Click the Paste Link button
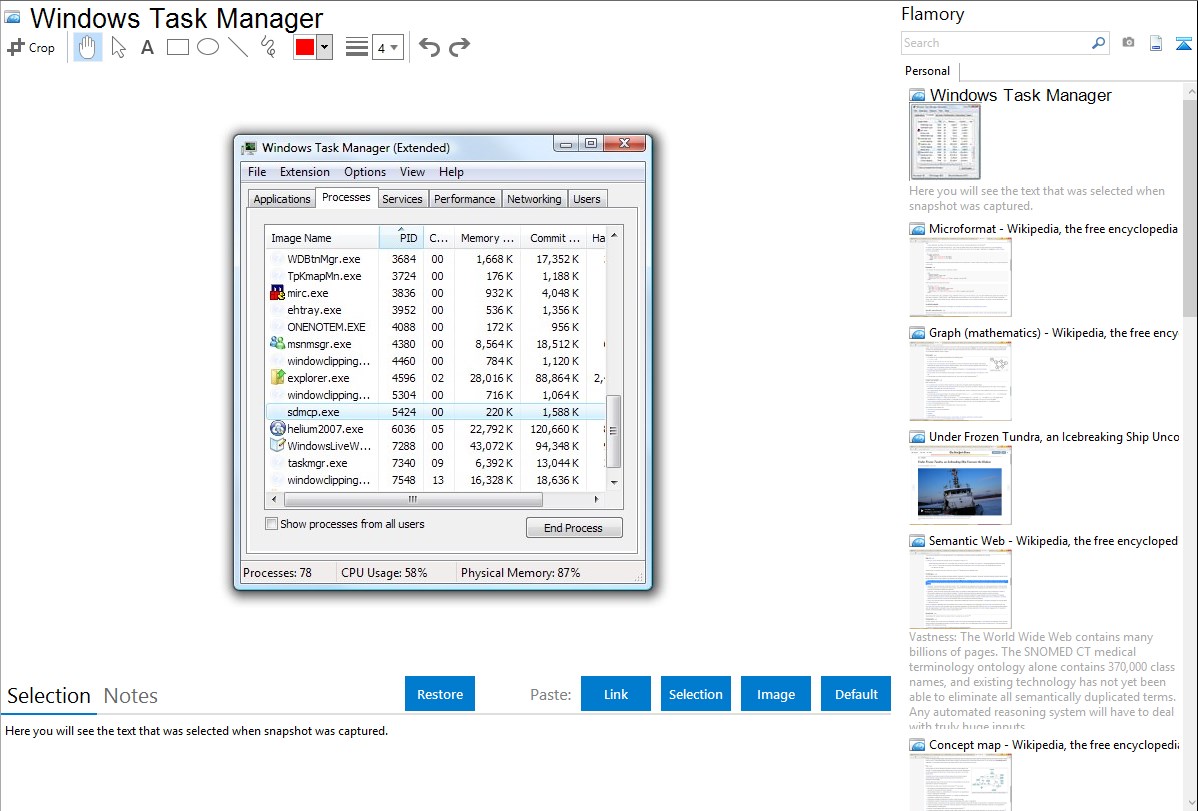Screen dimensions: 1198x811 coord(616,694)
